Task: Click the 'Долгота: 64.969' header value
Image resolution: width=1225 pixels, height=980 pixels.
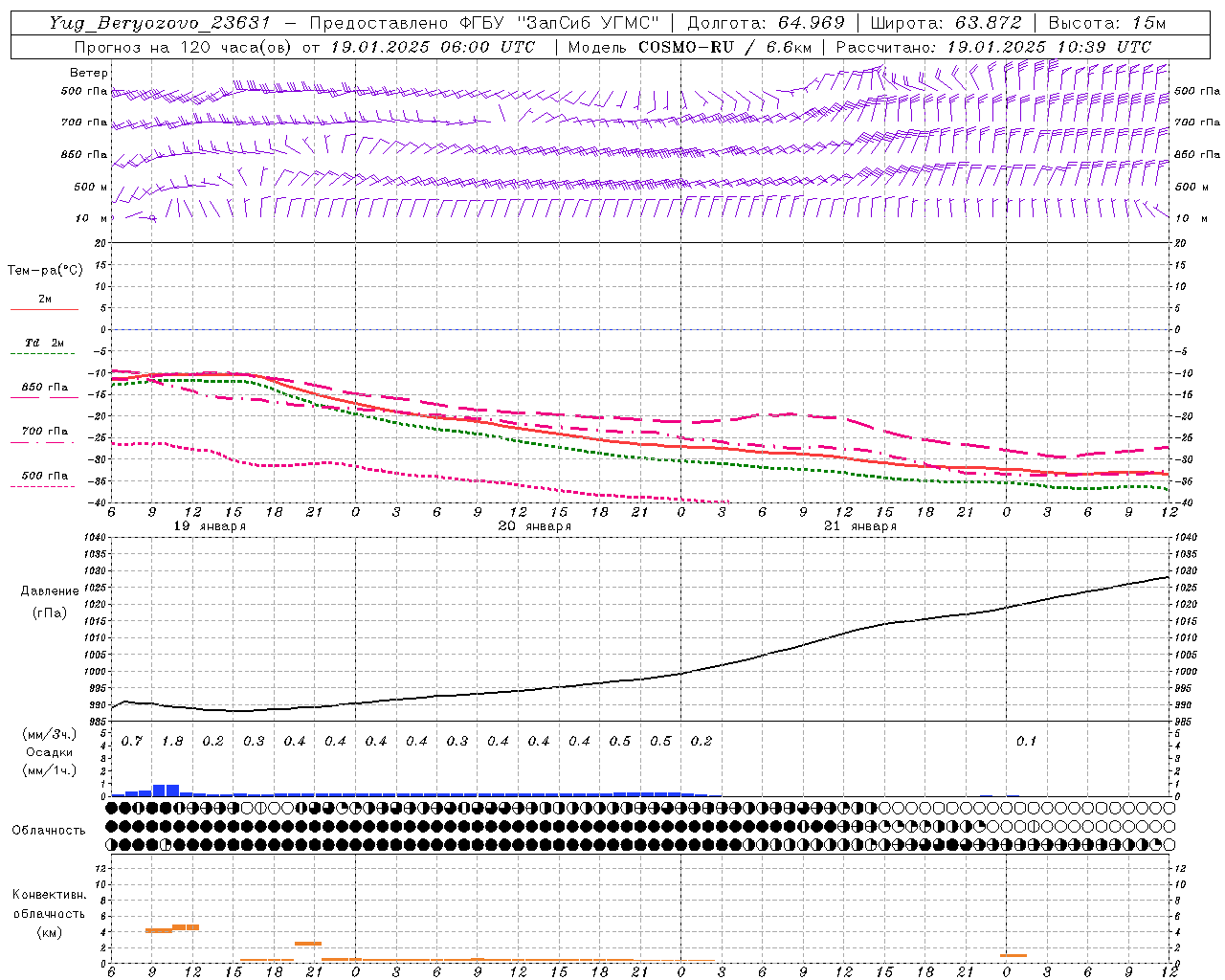Action: click(x=766, y=23)
